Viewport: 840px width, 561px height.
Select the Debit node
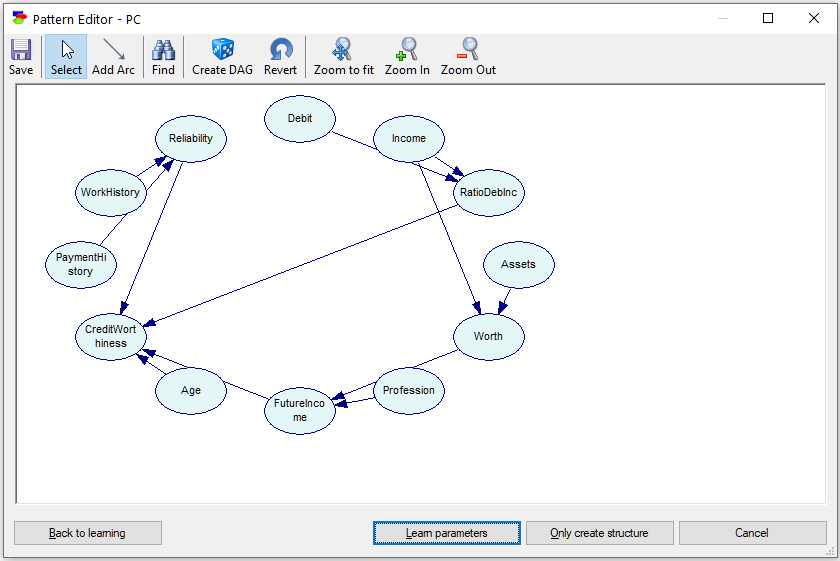pyautogui.click(x=300, y=119)
